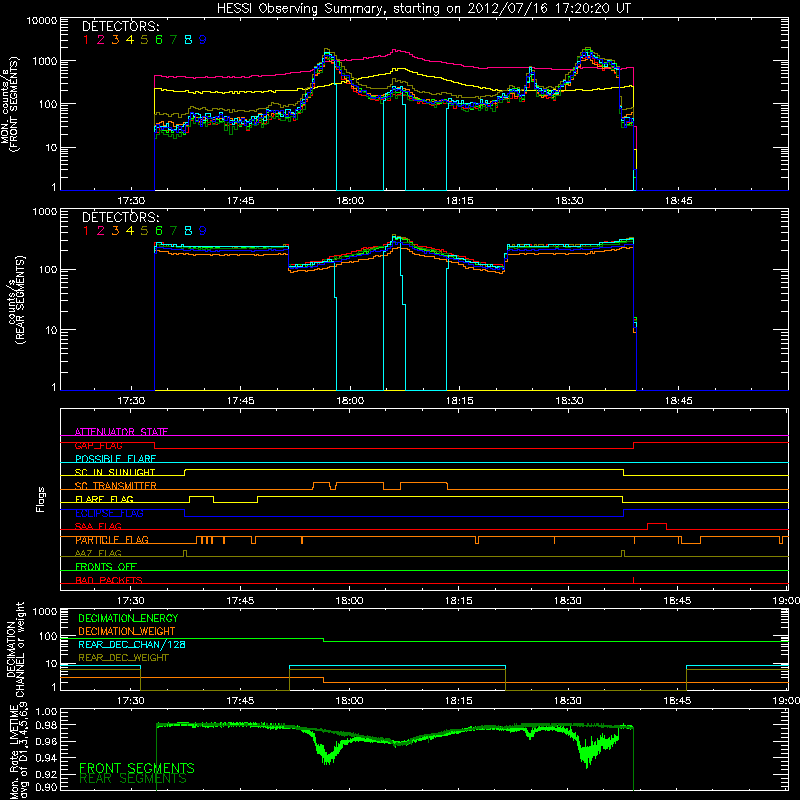Select olive detector 5 in rear segments legend

pyautogui.click(x=144, y=231)
